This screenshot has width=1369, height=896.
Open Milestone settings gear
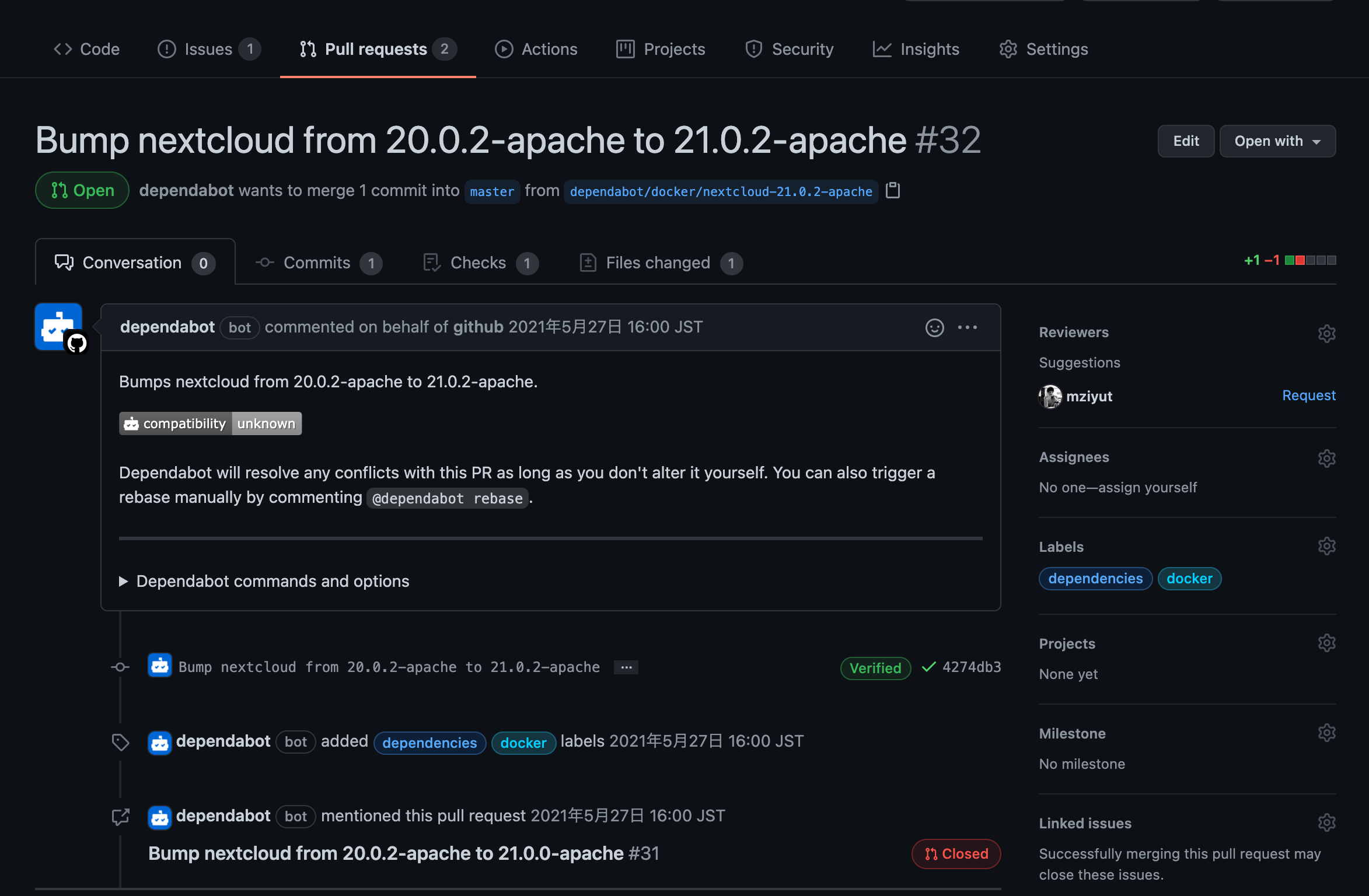1326,733
